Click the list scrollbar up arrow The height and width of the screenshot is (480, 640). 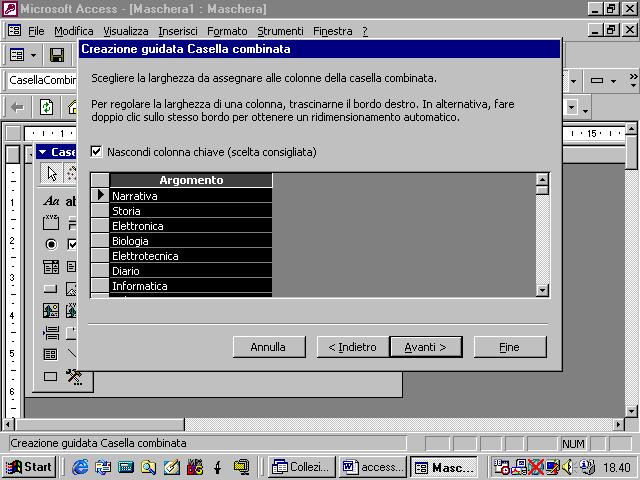(542, 180)
